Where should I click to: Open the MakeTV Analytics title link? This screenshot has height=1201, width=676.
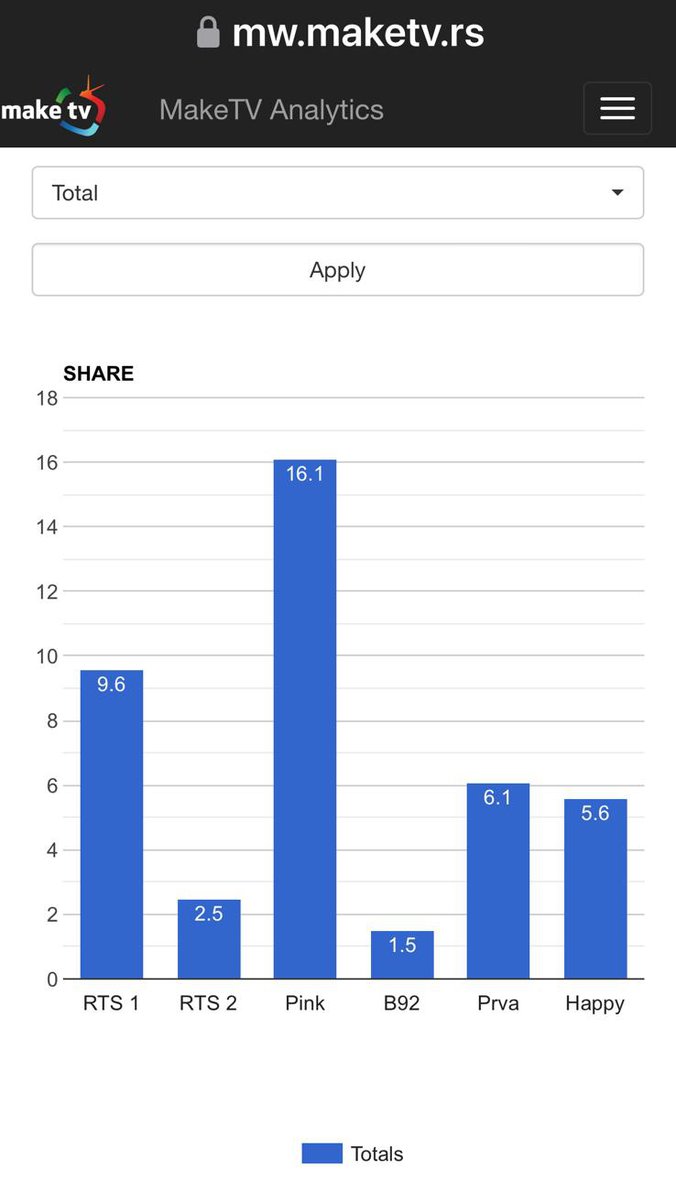tap(271, 110)
